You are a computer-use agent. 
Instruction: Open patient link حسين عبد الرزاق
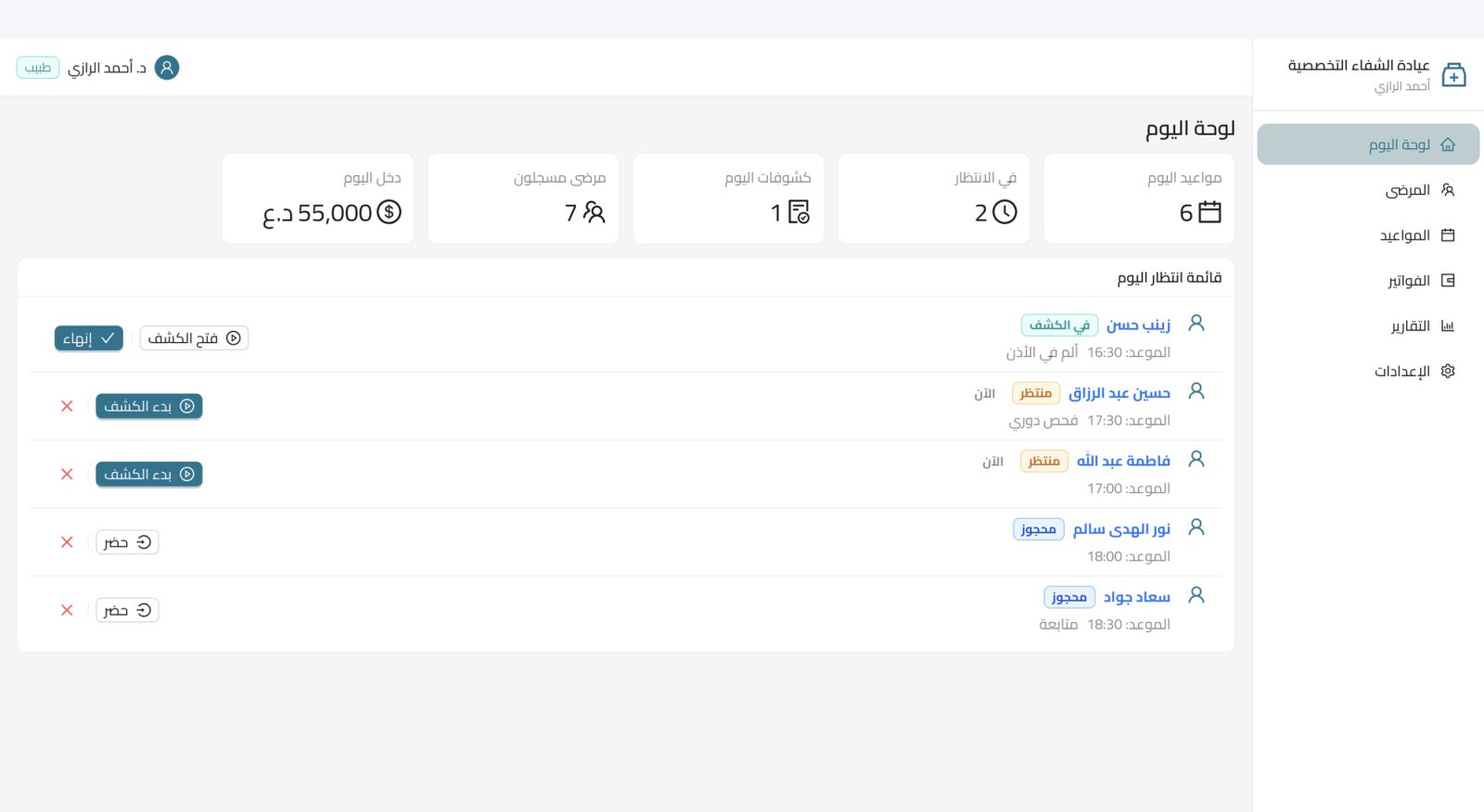click(1119, 393)
